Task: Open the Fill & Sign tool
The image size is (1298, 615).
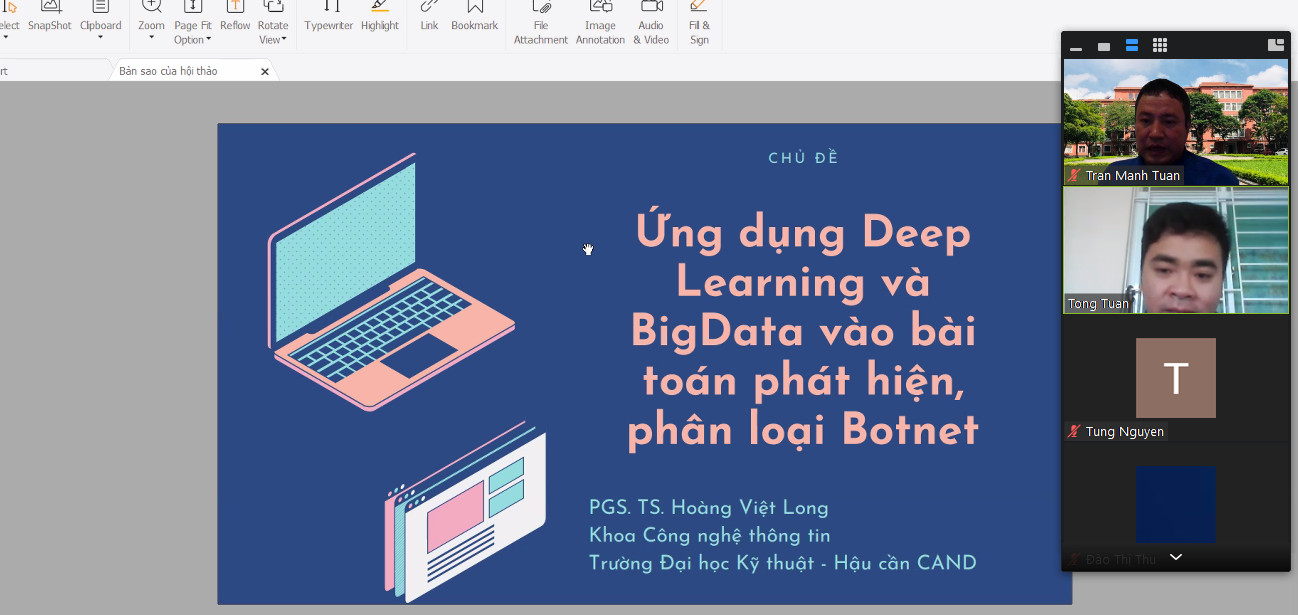Action: [x=699, y=22]
